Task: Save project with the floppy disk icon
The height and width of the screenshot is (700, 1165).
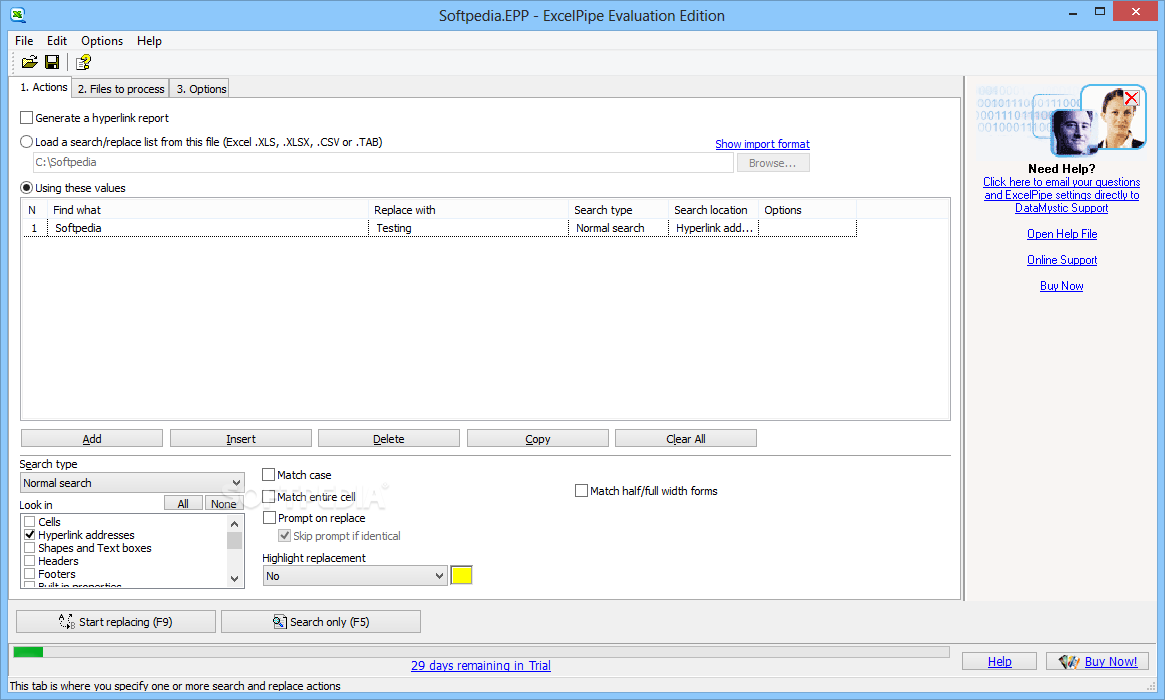Action: click(x=52, y=62)
